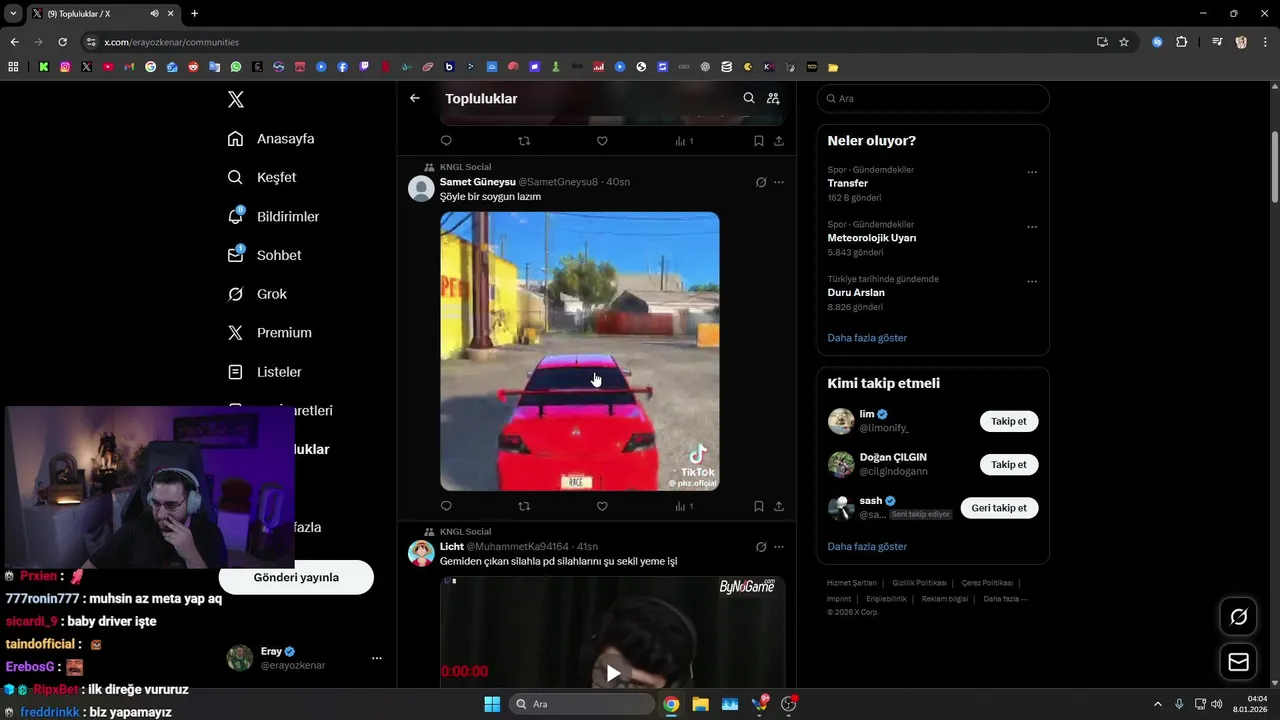Reply to Samet Güneysu's post

(446, 506)
